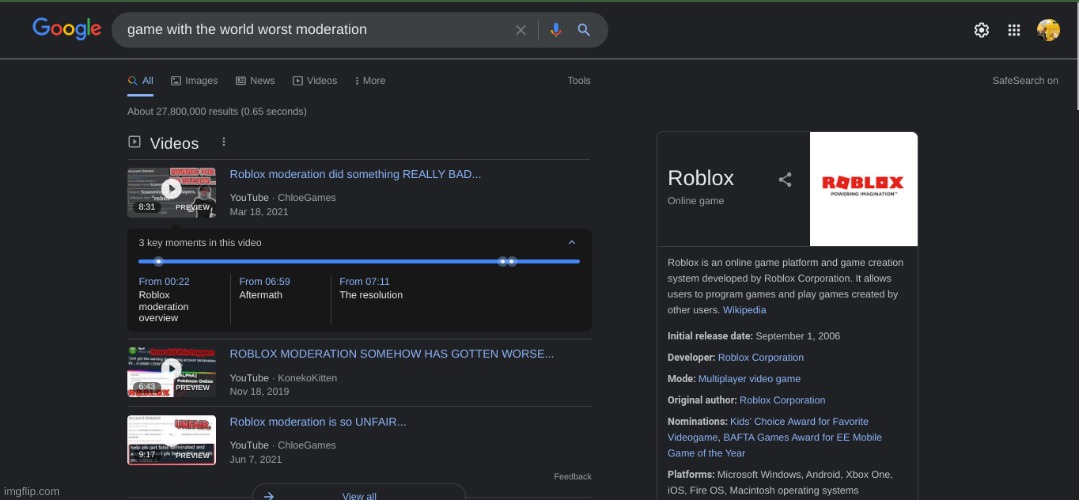Jump to From 06:59 Aftermath moment

tap(264, 281)
